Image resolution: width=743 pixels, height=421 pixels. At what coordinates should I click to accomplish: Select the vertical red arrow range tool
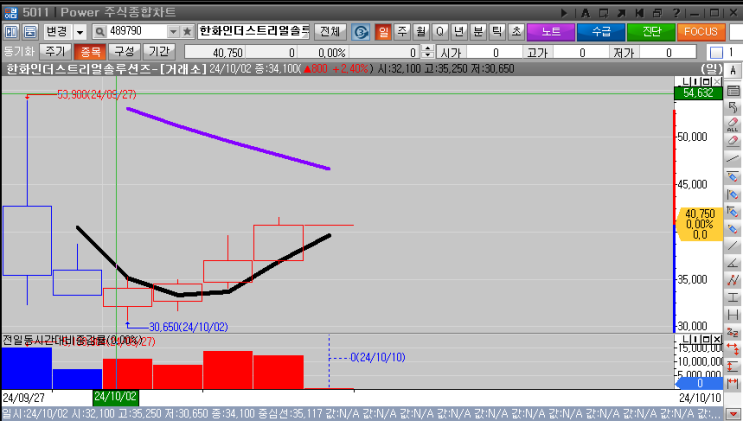733,366
